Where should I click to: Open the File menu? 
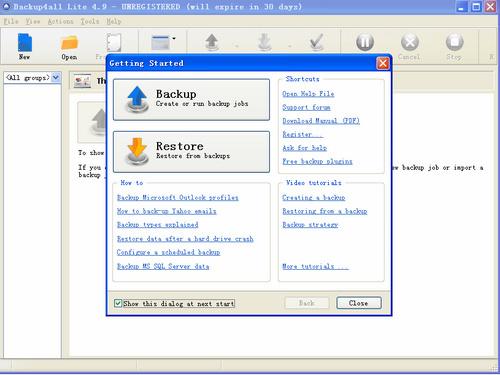click(11, 21)
